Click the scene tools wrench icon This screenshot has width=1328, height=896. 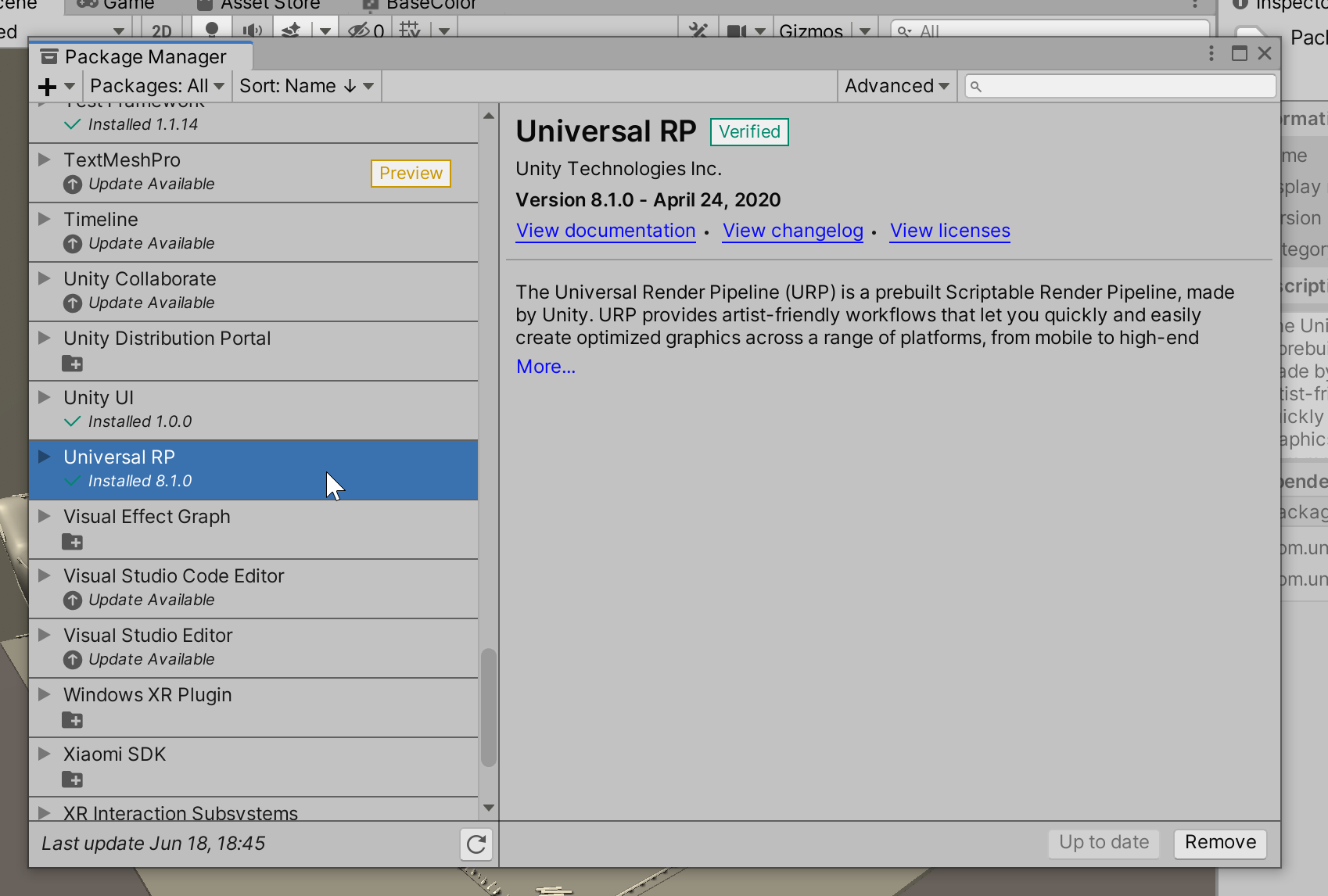(x=698, y=30)
